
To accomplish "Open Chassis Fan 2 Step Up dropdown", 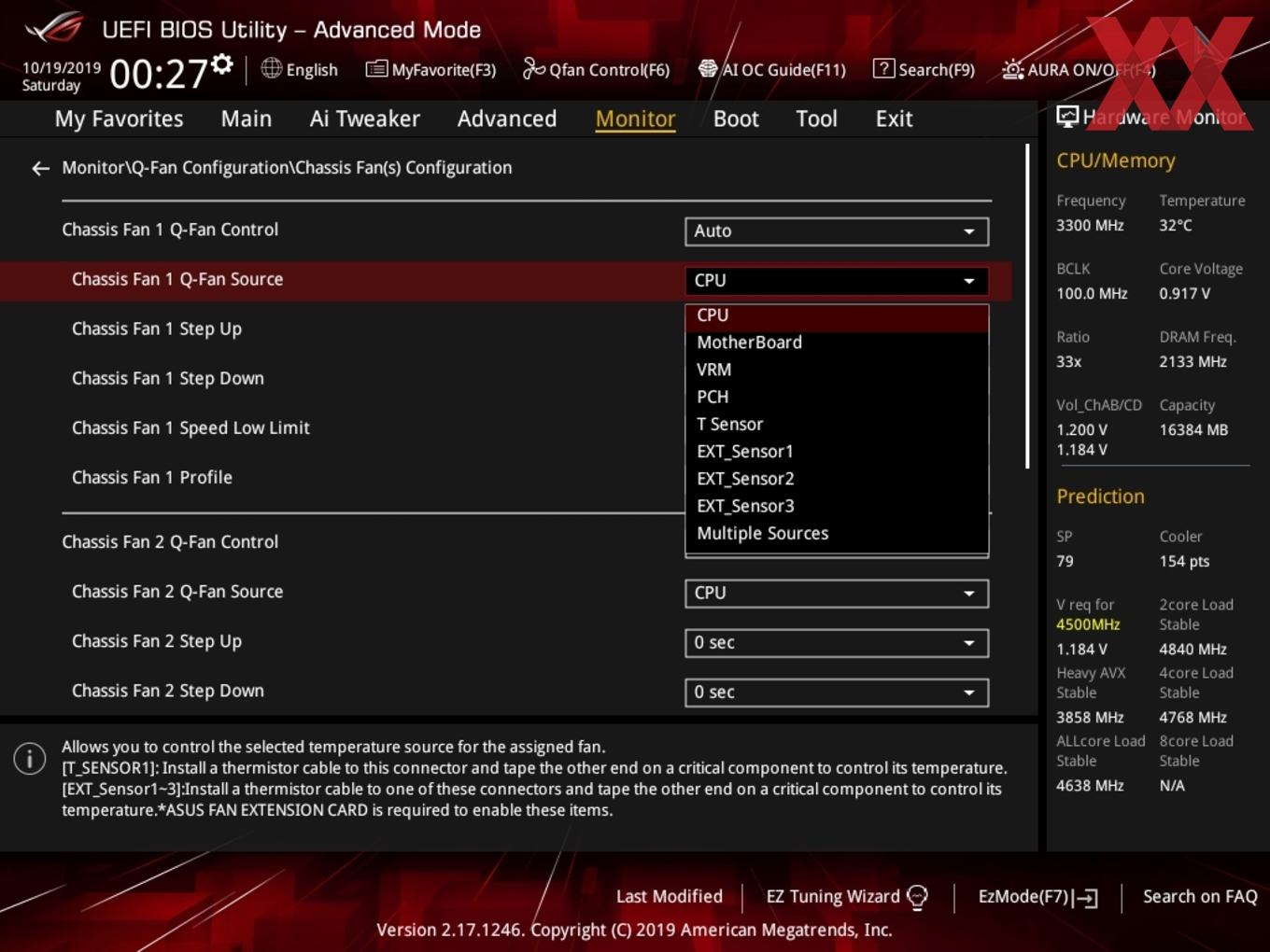I will point(837,643).
